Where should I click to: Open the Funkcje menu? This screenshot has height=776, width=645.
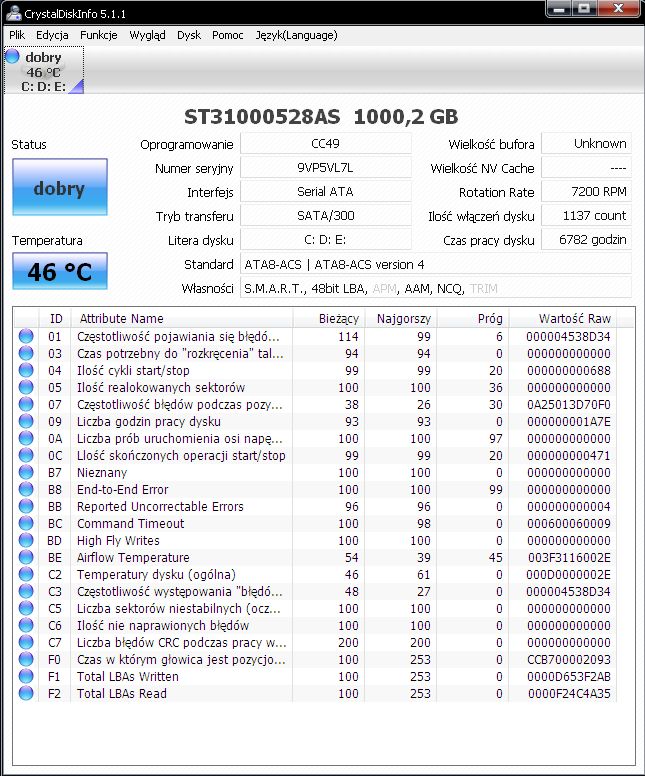99,35
